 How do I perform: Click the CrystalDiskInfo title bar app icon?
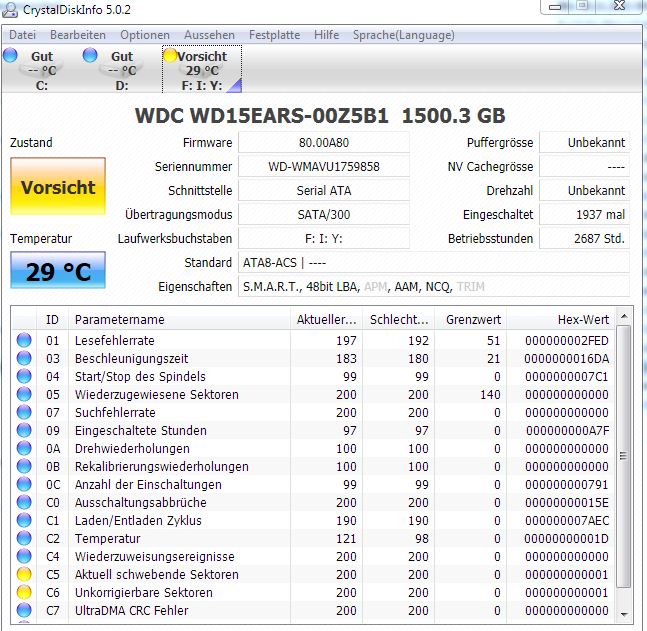[x=10, y=10]
